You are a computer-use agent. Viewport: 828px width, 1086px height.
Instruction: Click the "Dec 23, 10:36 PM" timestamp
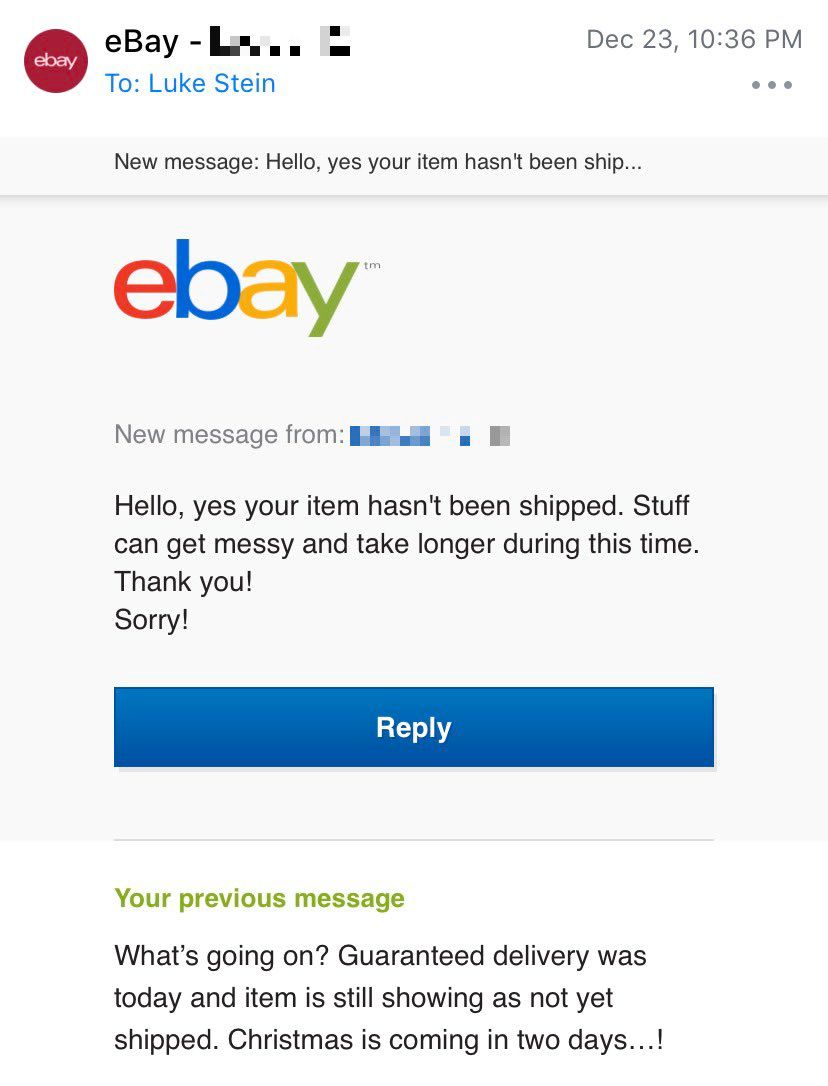pos(694,39)
